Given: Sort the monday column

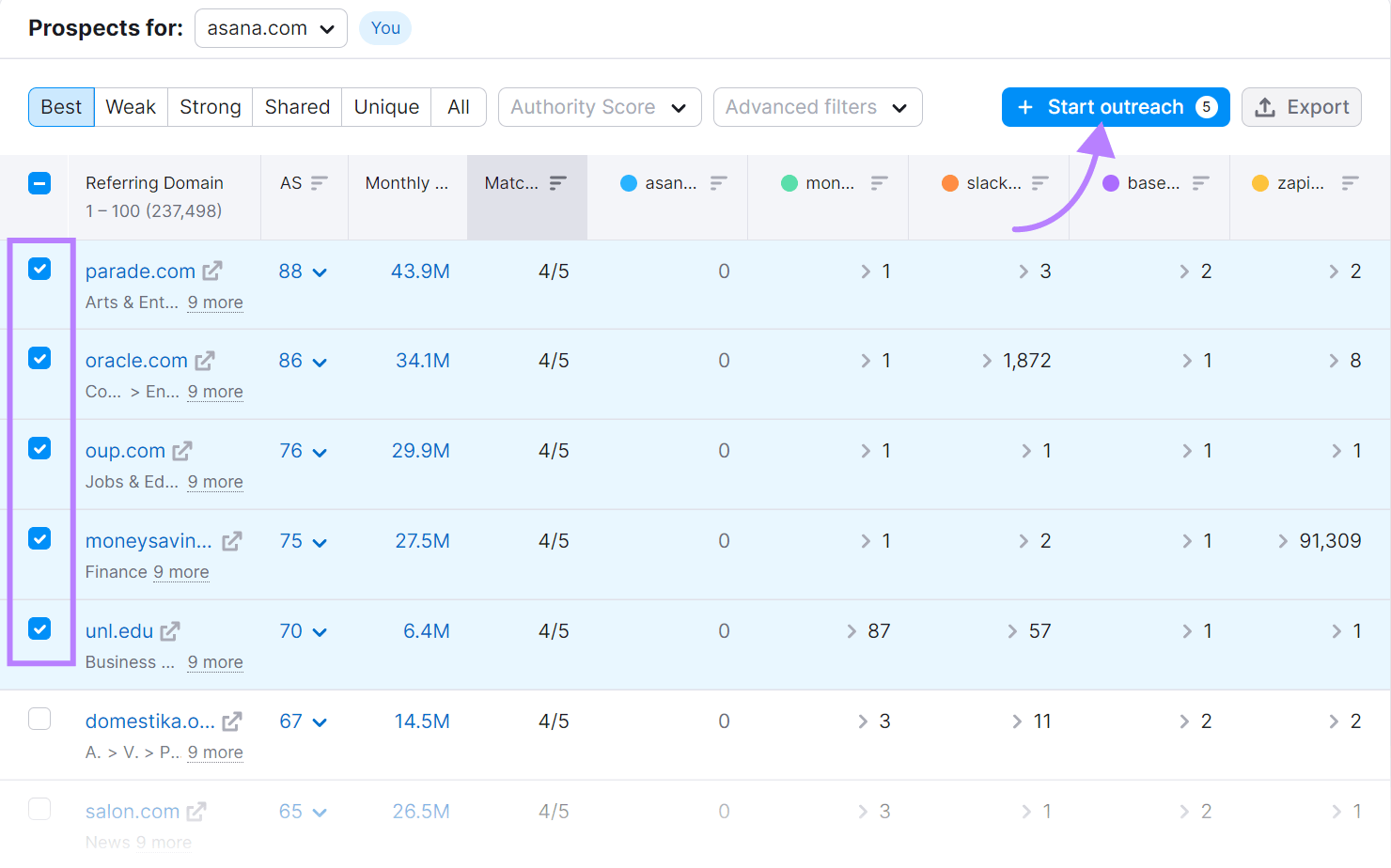Looking at the screenshot, I should click(880, 183).
